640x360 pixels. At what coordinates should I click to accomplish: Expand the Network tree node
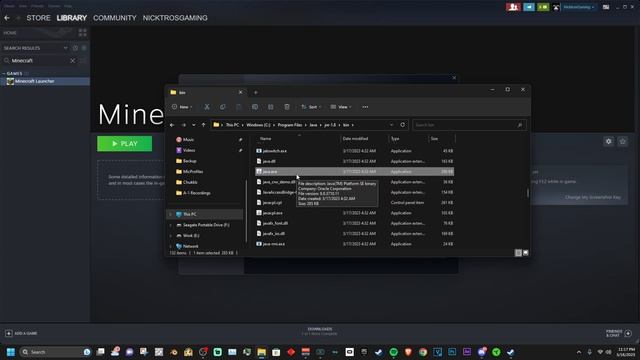pos(171,246)
